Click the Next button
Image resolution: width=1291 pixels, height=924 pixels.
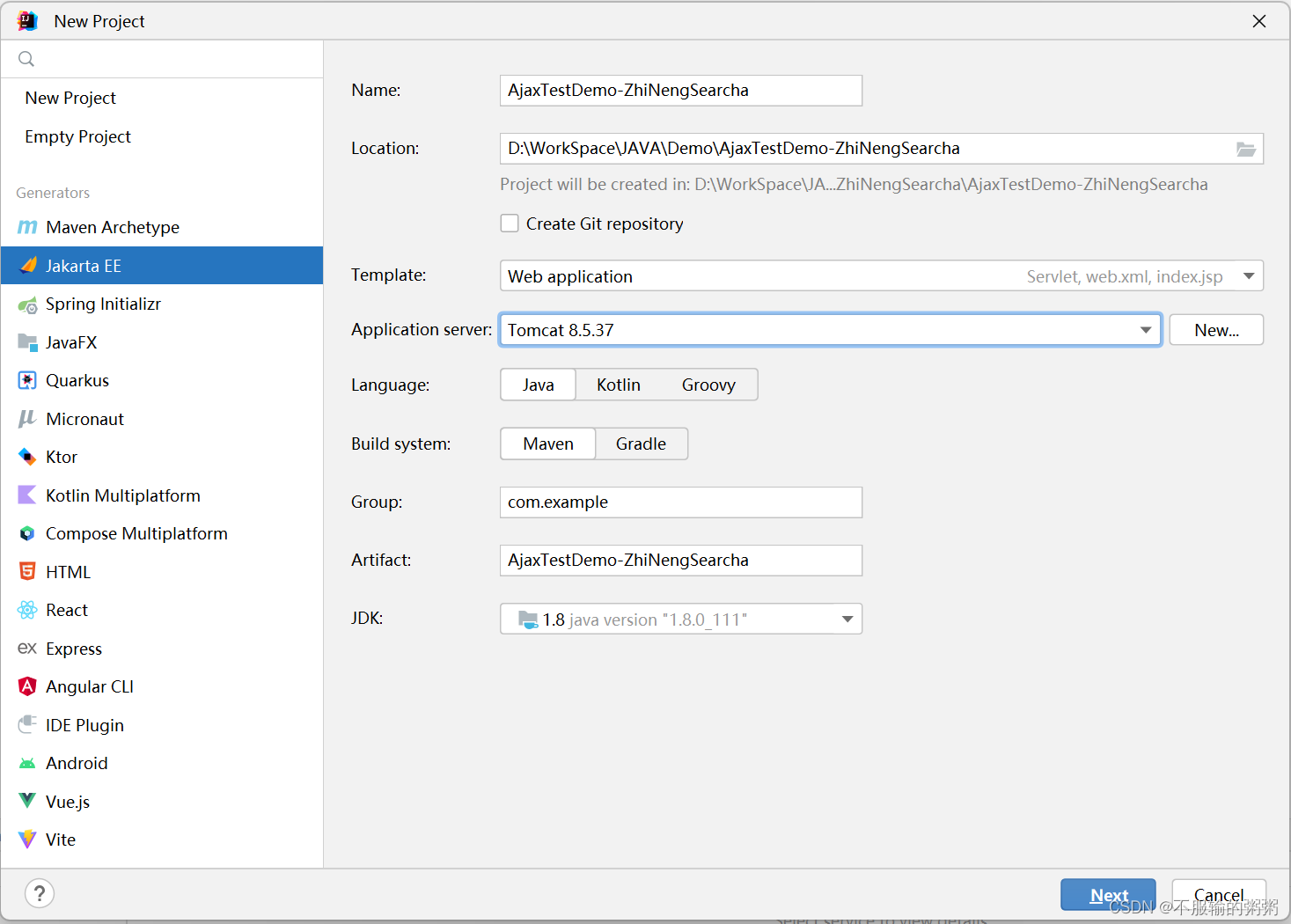tap(1108, 895)
